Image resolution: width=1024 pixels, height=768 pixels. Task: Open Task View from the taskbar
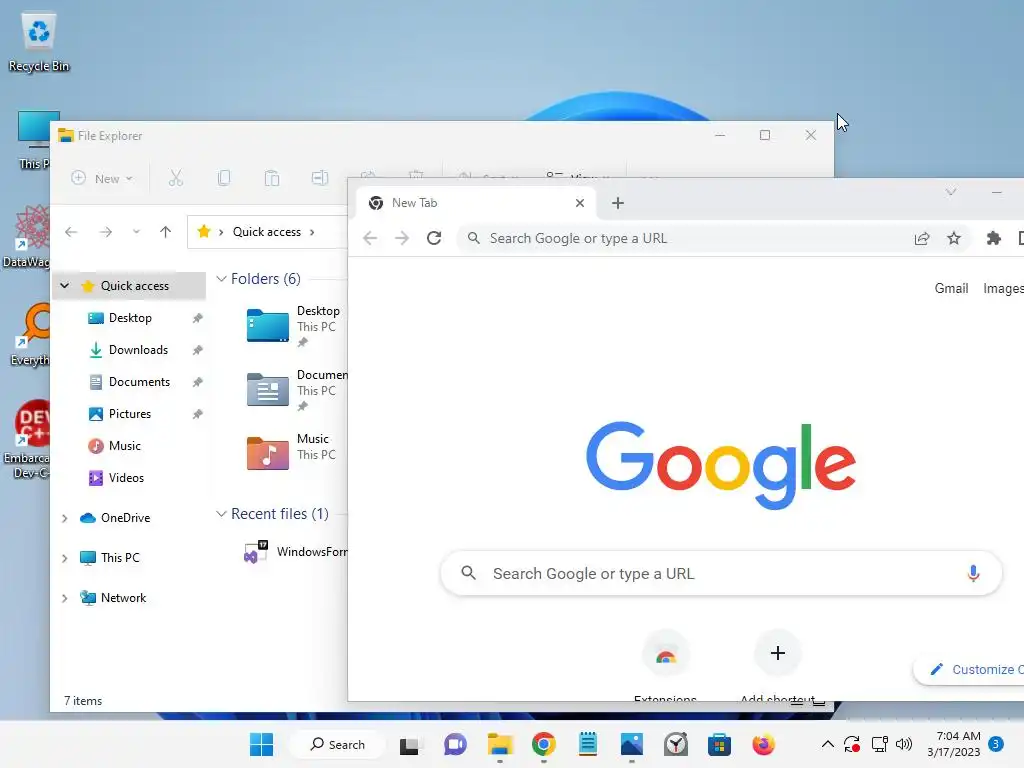coord(409,744)
